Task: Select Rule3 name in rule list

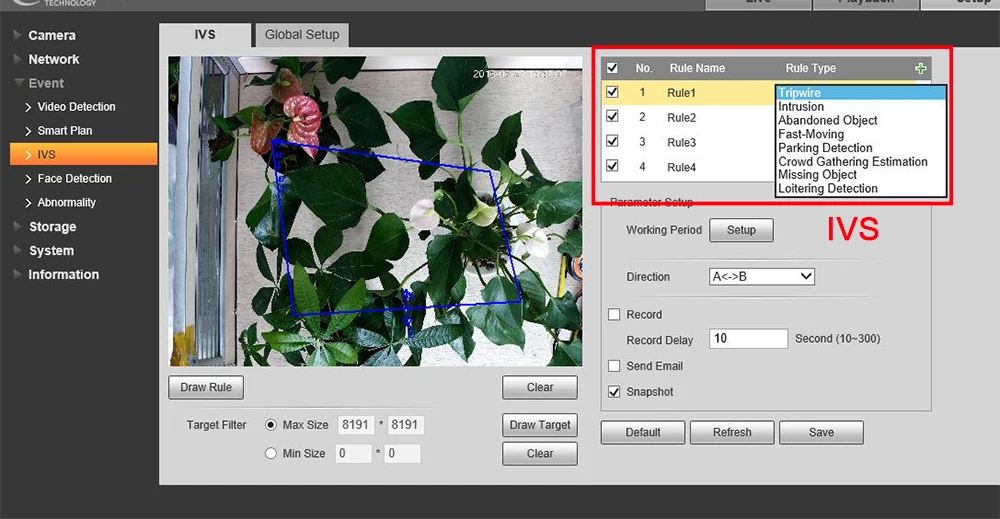Action: (681, 143)
